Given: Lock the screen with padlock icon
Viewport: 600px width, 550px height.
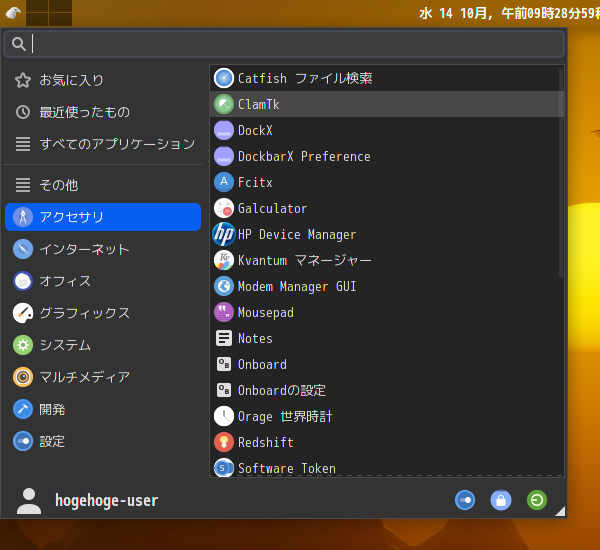Looking at the screenshot, I should click(x=501, y=500).
